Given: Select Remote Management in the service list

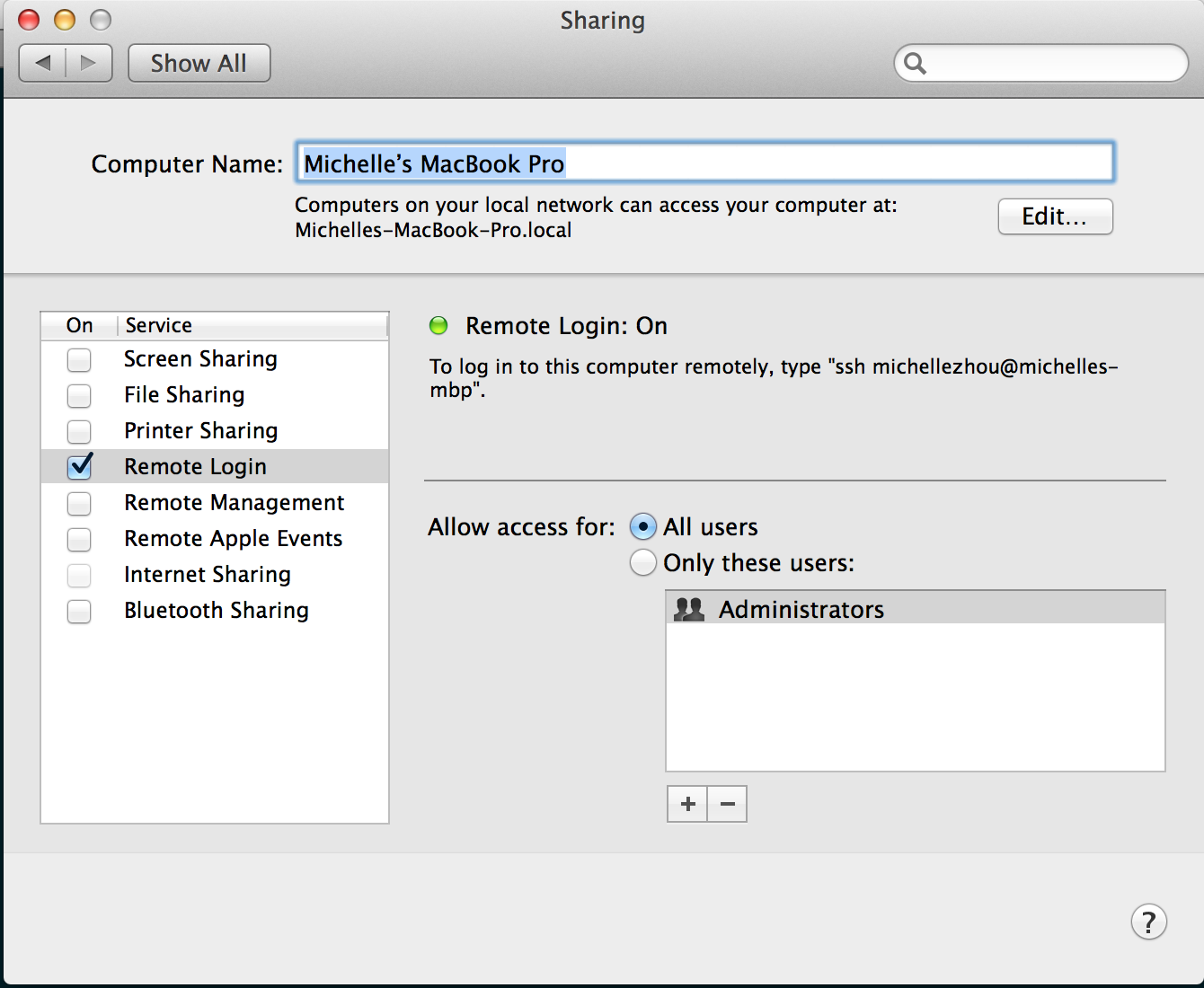Looking at the screenshot, I should 234,502.
